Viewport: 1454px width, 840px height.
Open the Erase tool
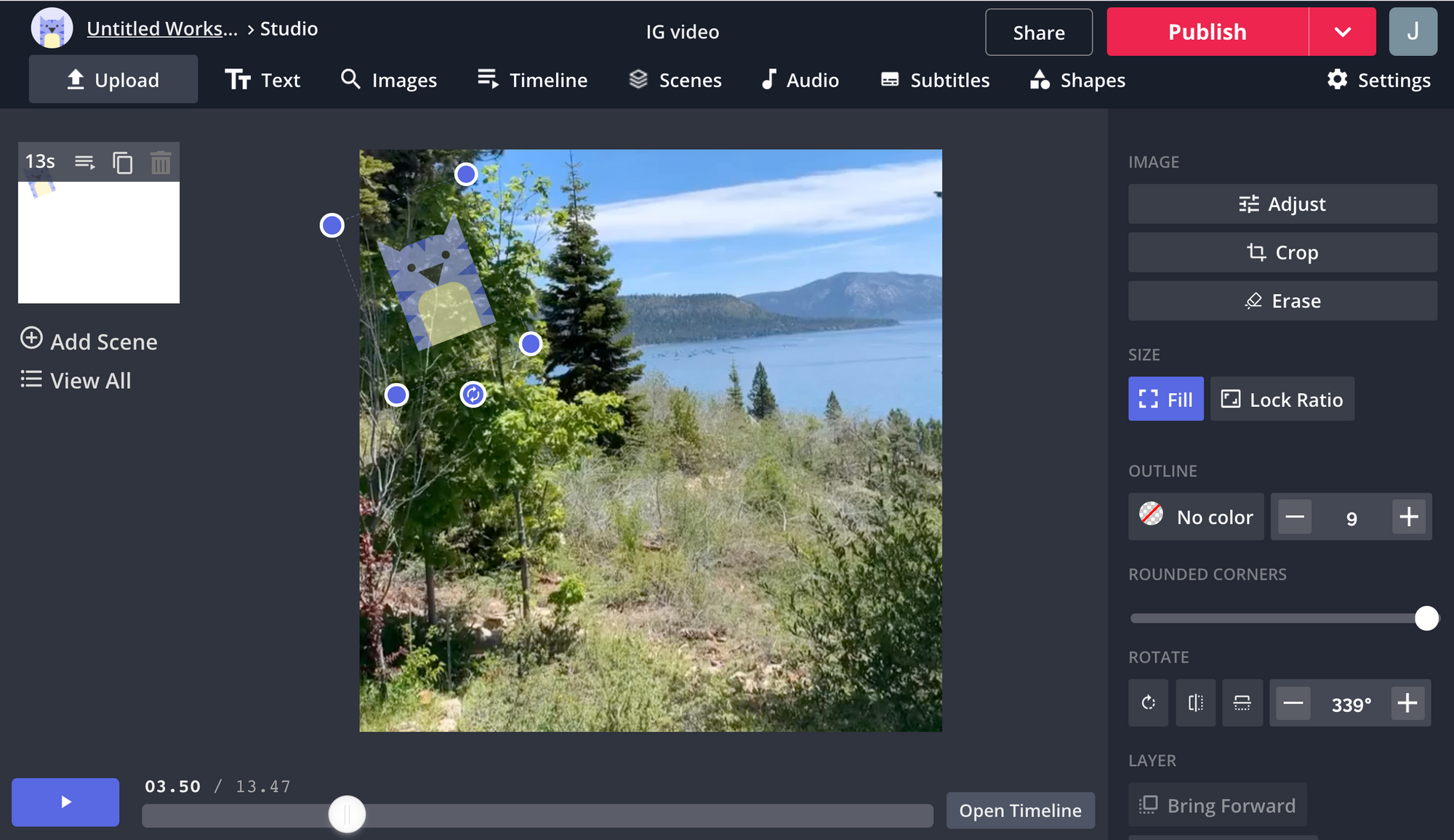1282,301
